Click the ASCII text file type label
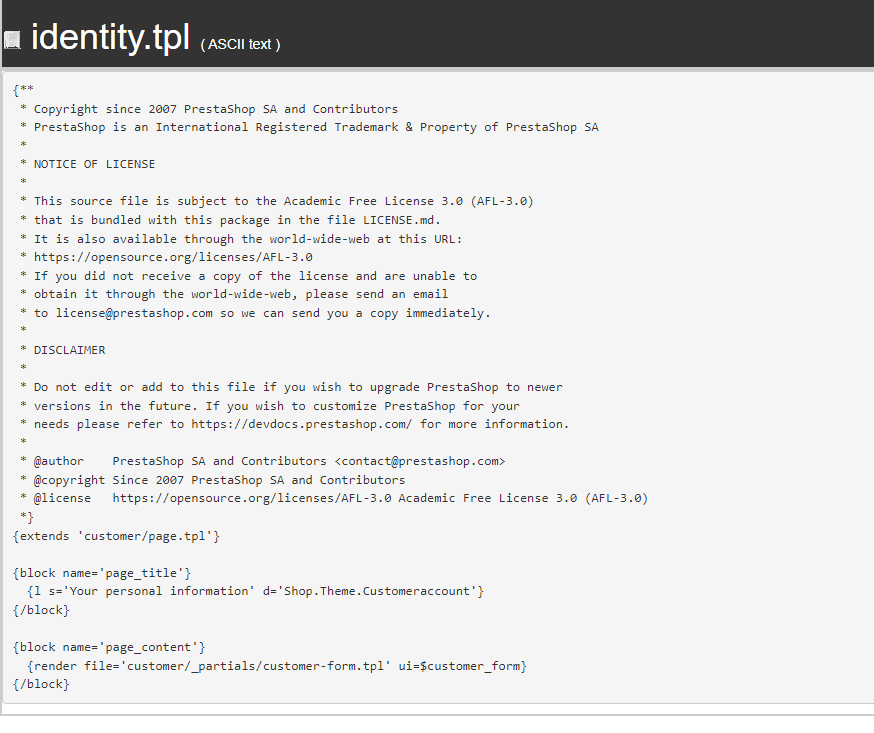 (240, 44)
